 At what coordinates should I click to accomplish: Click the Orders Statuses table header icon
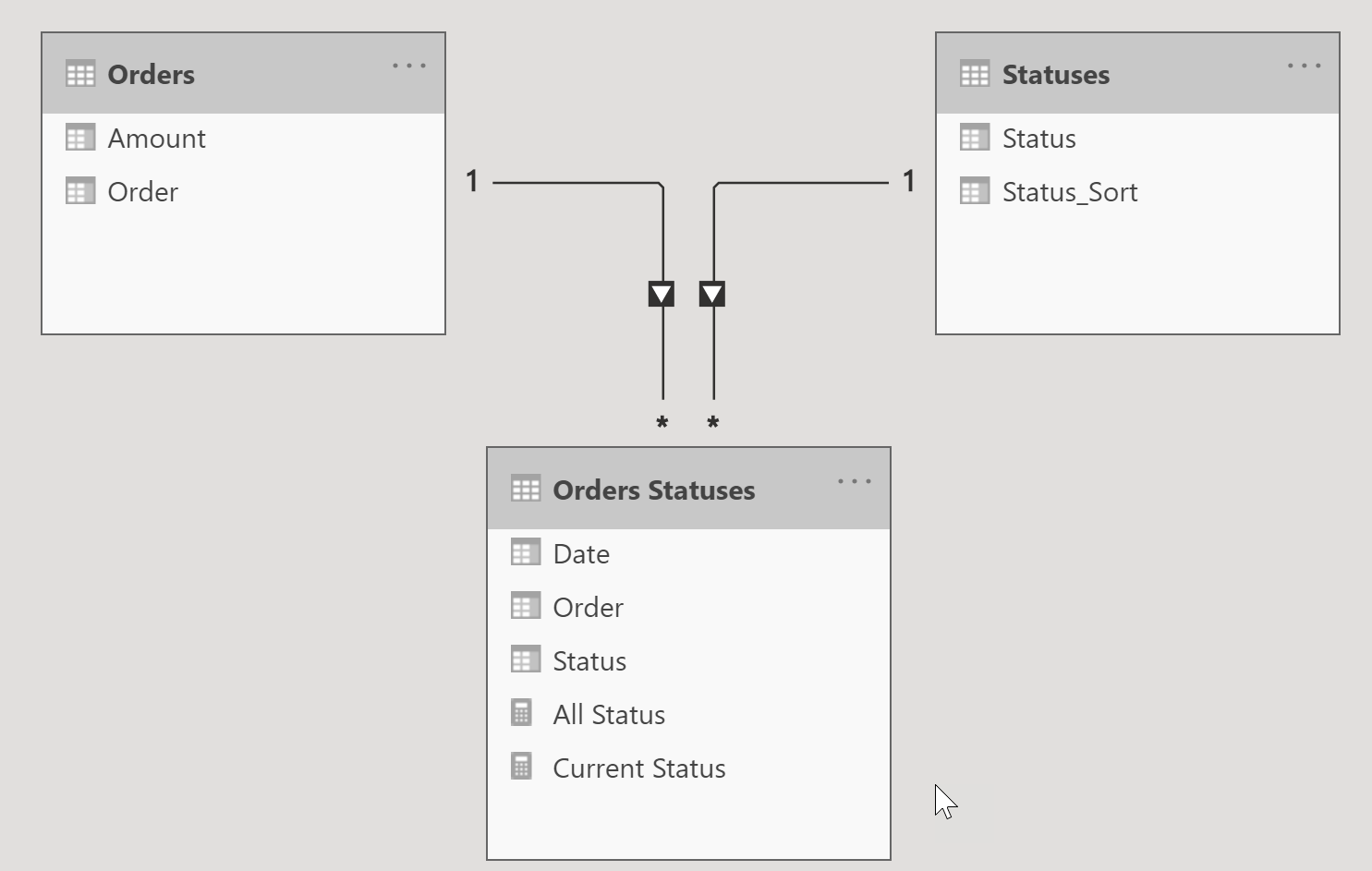(527, 490)
